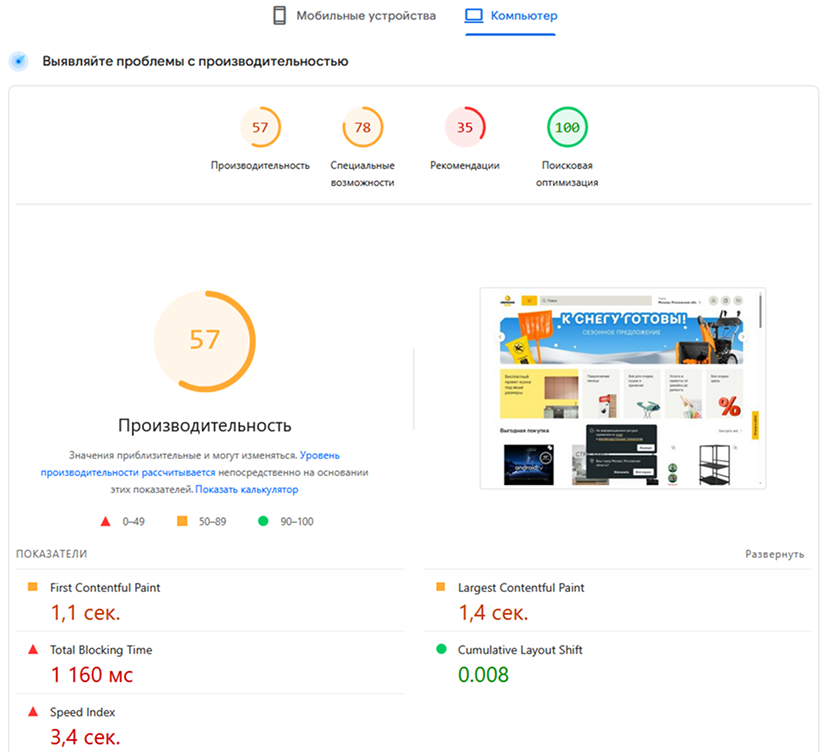Click the Специальные возможности label
Viewport: 830px width, 752px height.
363,174
